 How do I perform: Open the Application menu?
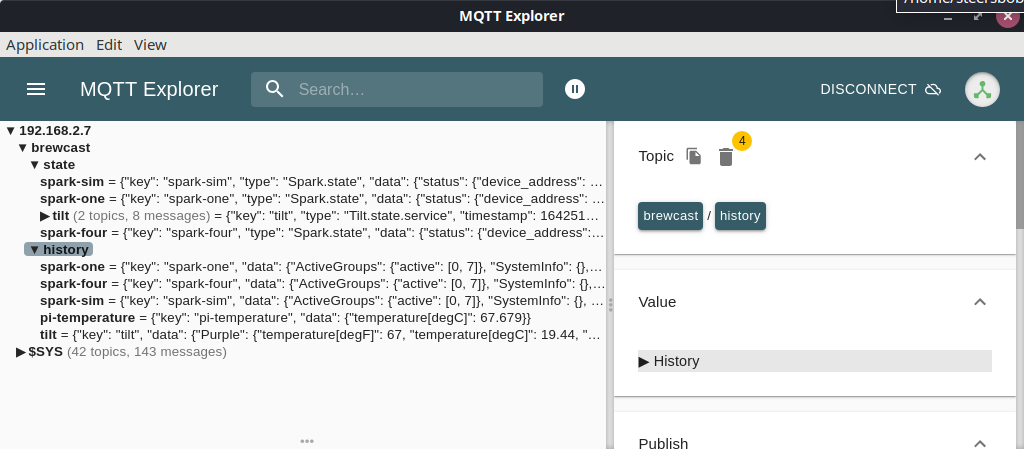pyautogui.click(x=45, y=45)
